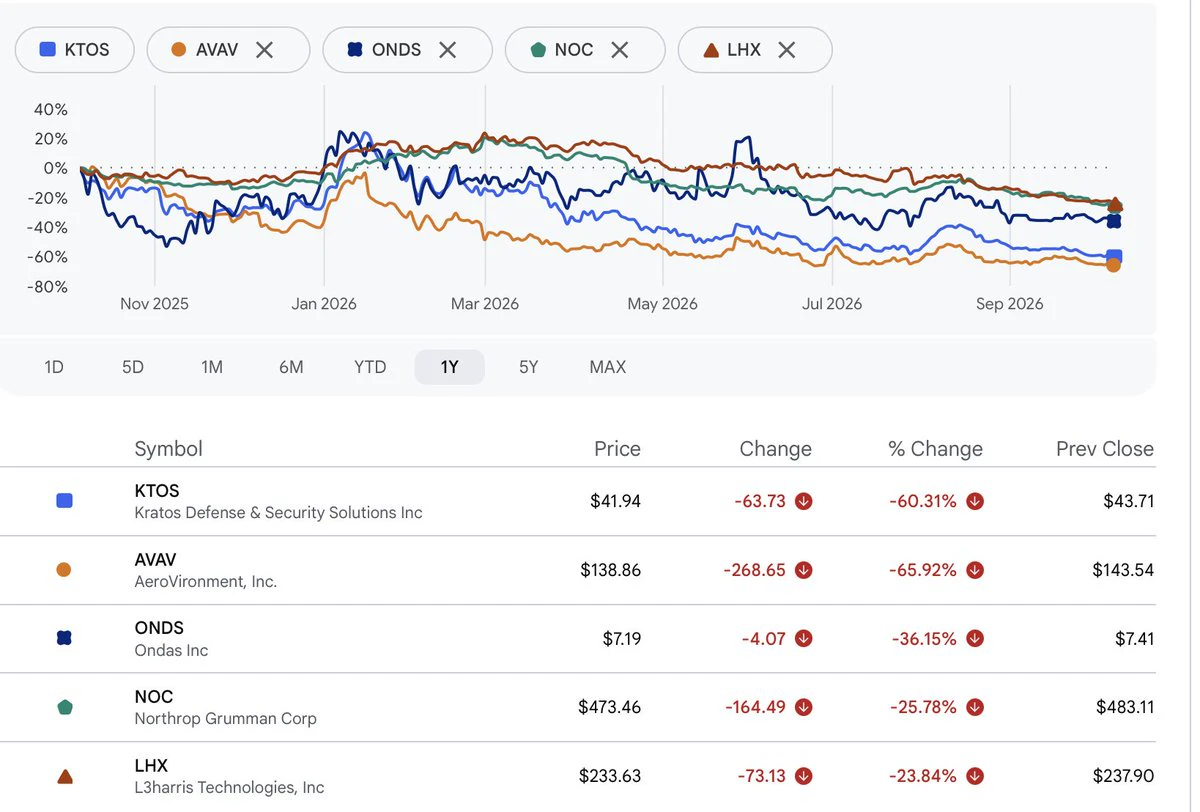Click the down arrow beside -164.49 change

coord(803,707)
